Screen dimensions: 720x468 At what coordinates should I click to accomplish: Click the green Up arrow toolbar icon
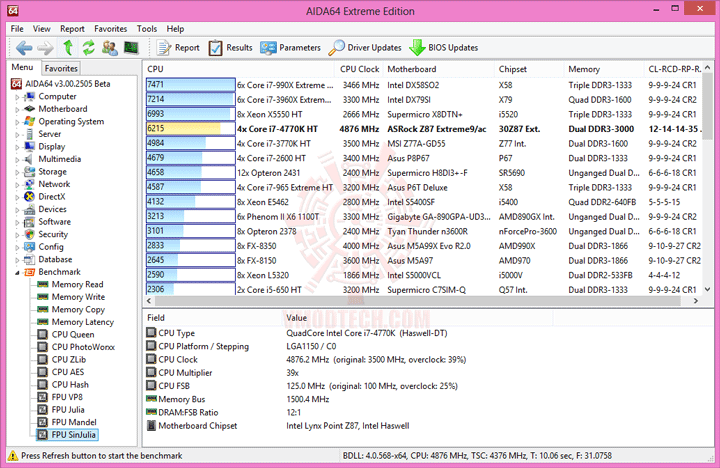click(x=68, y=47)
